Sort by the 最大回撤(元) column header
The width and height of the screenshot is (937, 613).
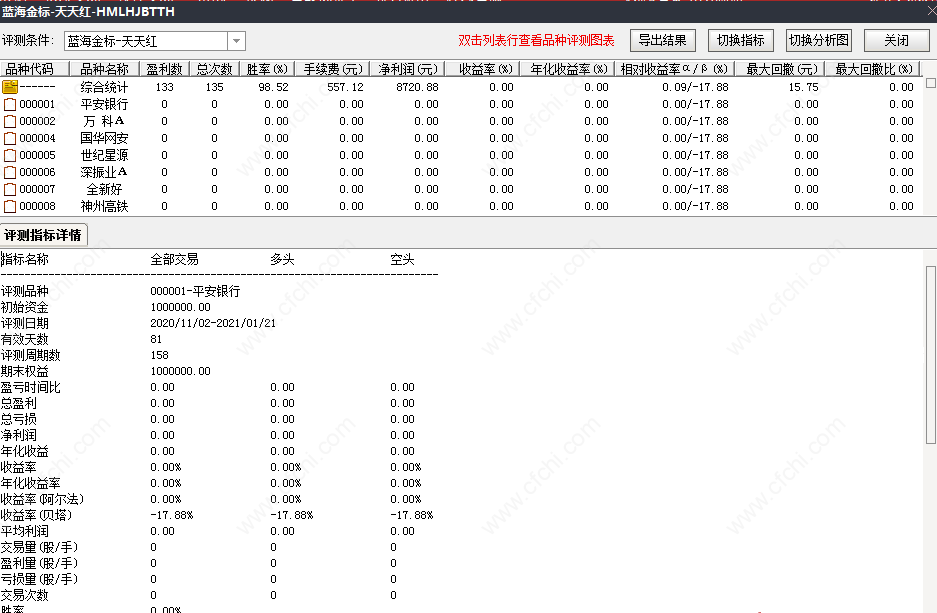pyautogui.click(x=780, y=69)
